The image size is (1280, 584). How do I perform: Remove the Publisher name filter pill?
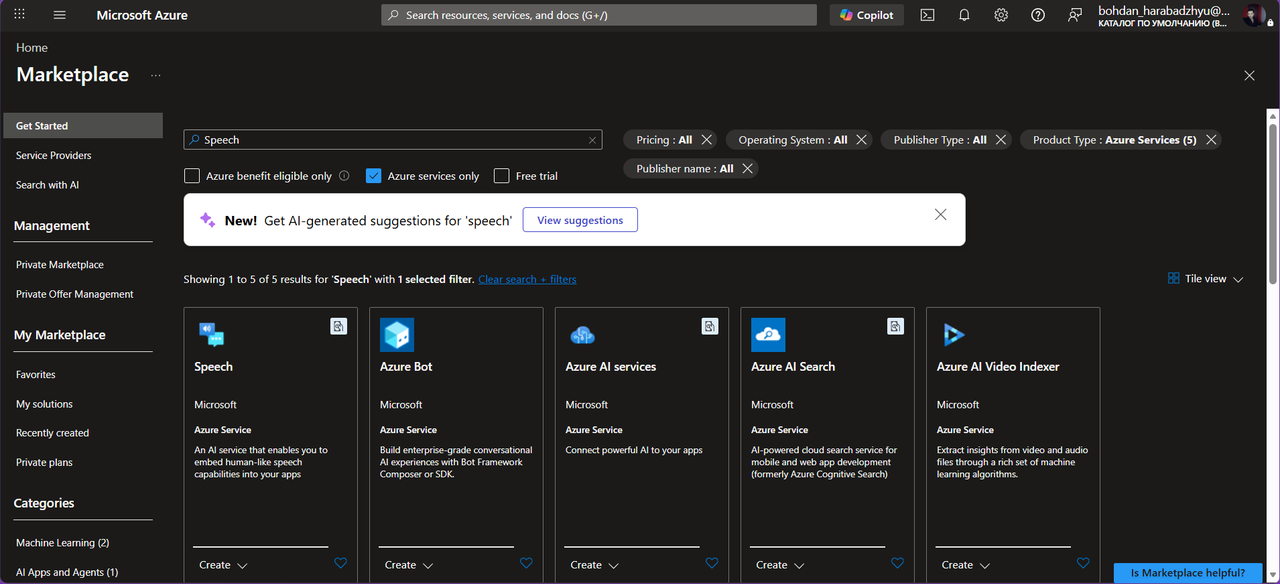748,169
